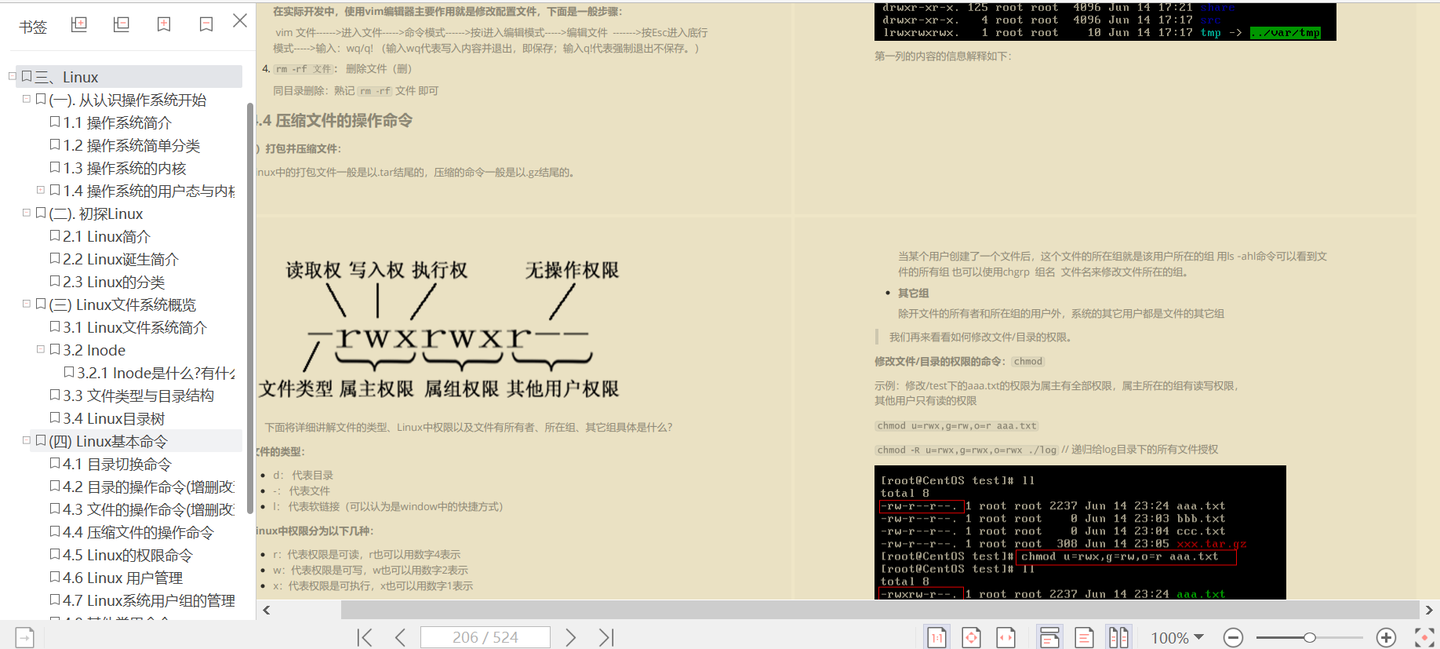
Task: Open the 100% zoom level dropdown
Action: click(x=1178, y=638)
